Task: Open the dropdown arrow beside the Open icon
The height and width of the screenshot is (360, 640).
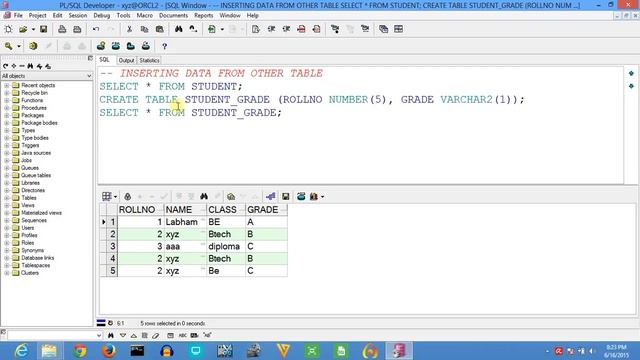Action: 33,29
